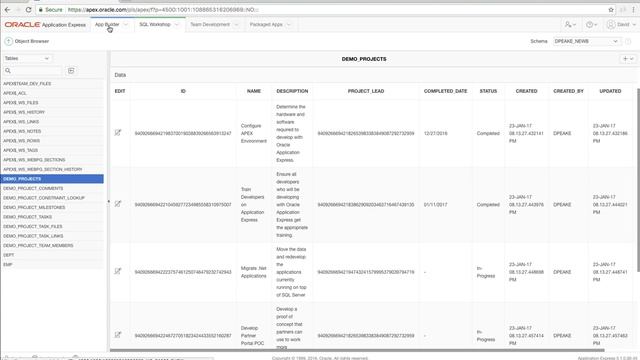The height and width of the screenshot is (360, 640).
Task: Select the DEMO_PROJECT_TEAM_MEMBERS table
Action: coord(52,245)
